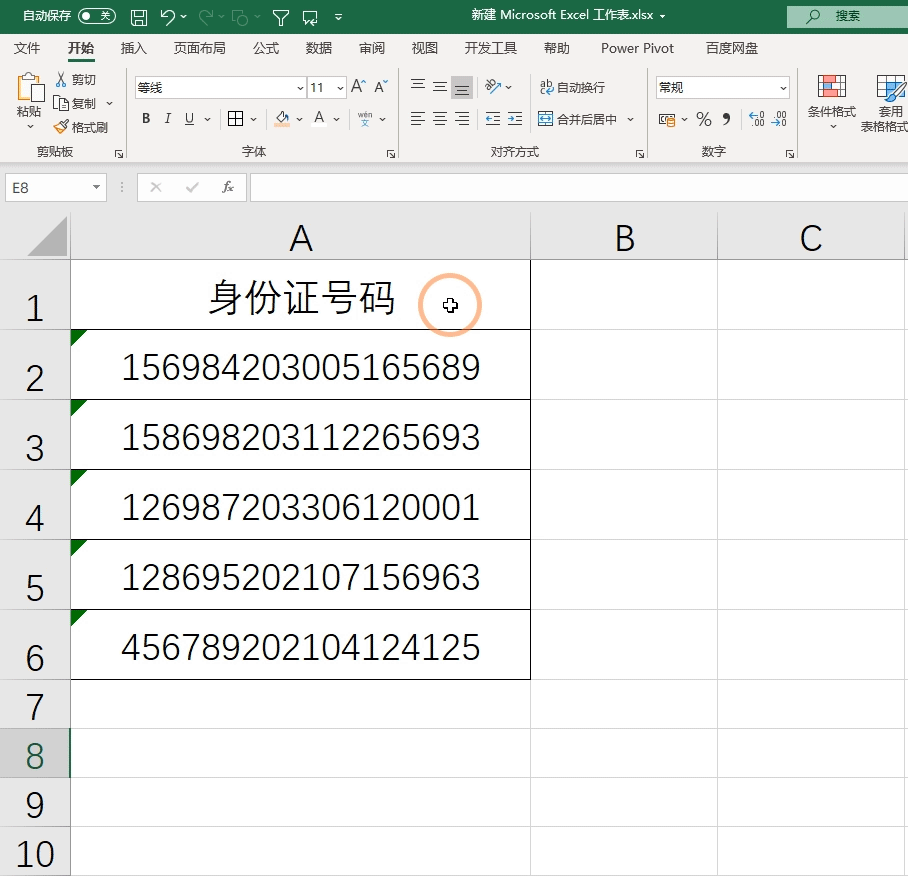The image size is (908, 876).
Task: Apply percent style with % icon
Action: point(704,120)
